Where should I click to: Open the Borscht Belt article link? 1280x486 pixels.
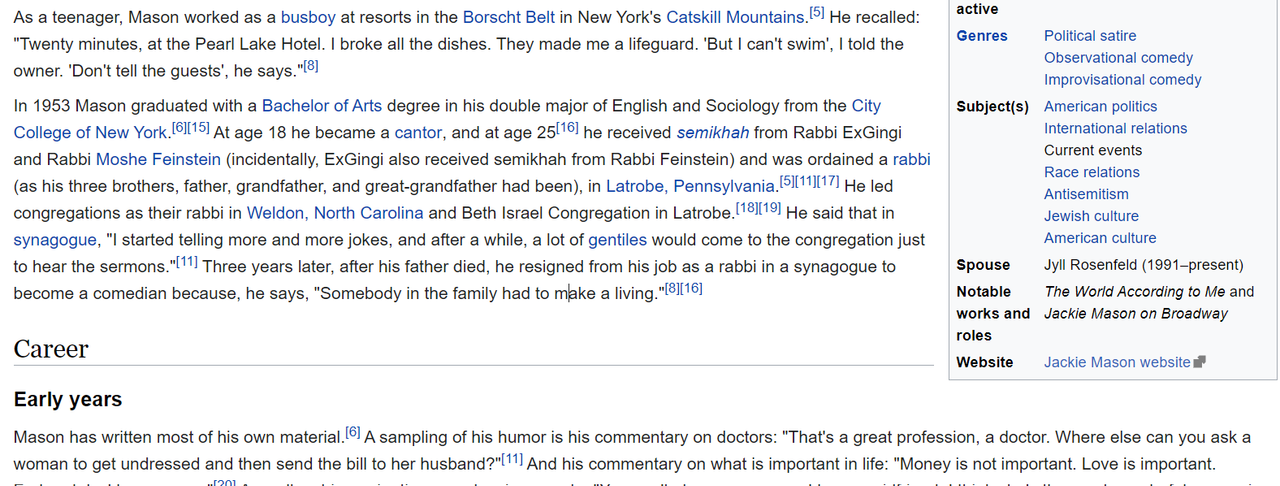[508, 17]
